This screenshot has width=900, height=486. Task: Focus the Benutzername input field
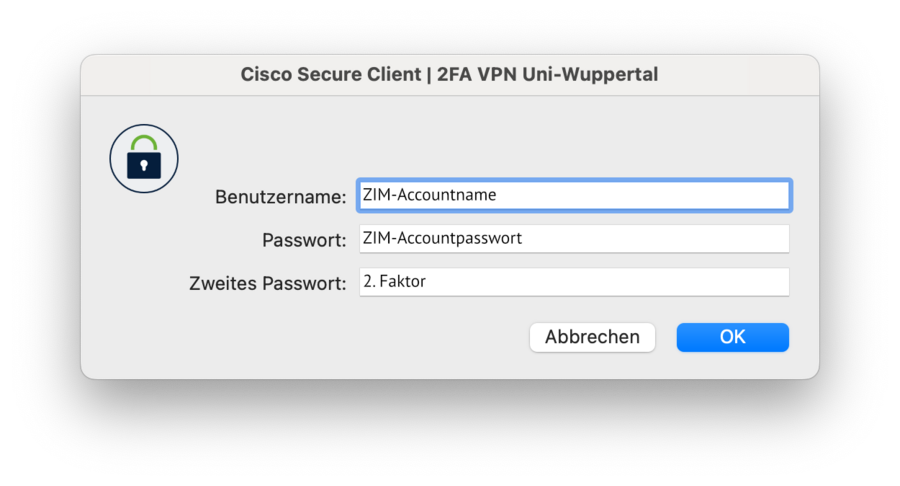click(574, 195)
